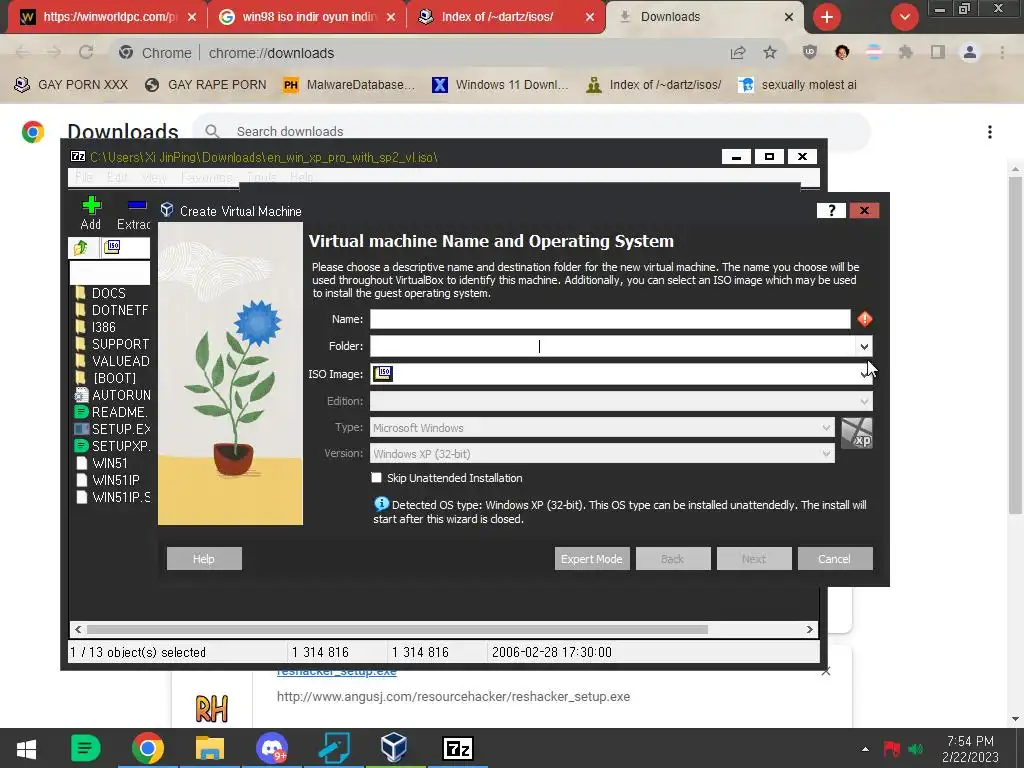Show hidden system tray icons
This screenshot has height=768, width=1024.
tap(865, 749)
